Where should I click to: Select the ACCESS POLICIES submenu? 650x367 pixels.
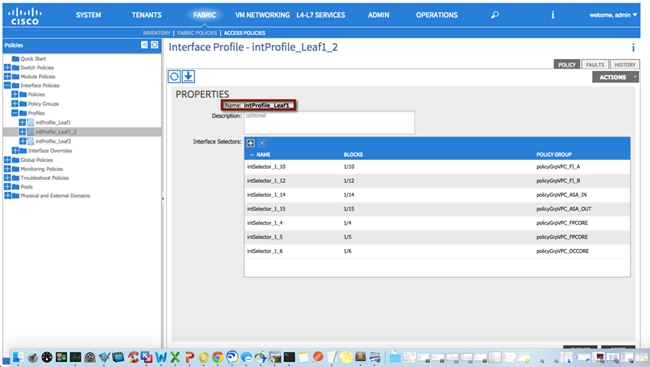tap(245, 33)
